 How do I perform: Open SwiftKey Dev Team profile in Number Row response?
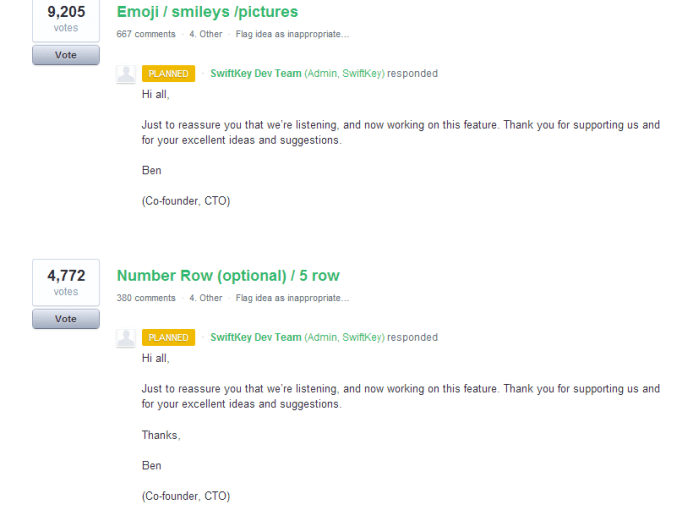tap(255, 338)
